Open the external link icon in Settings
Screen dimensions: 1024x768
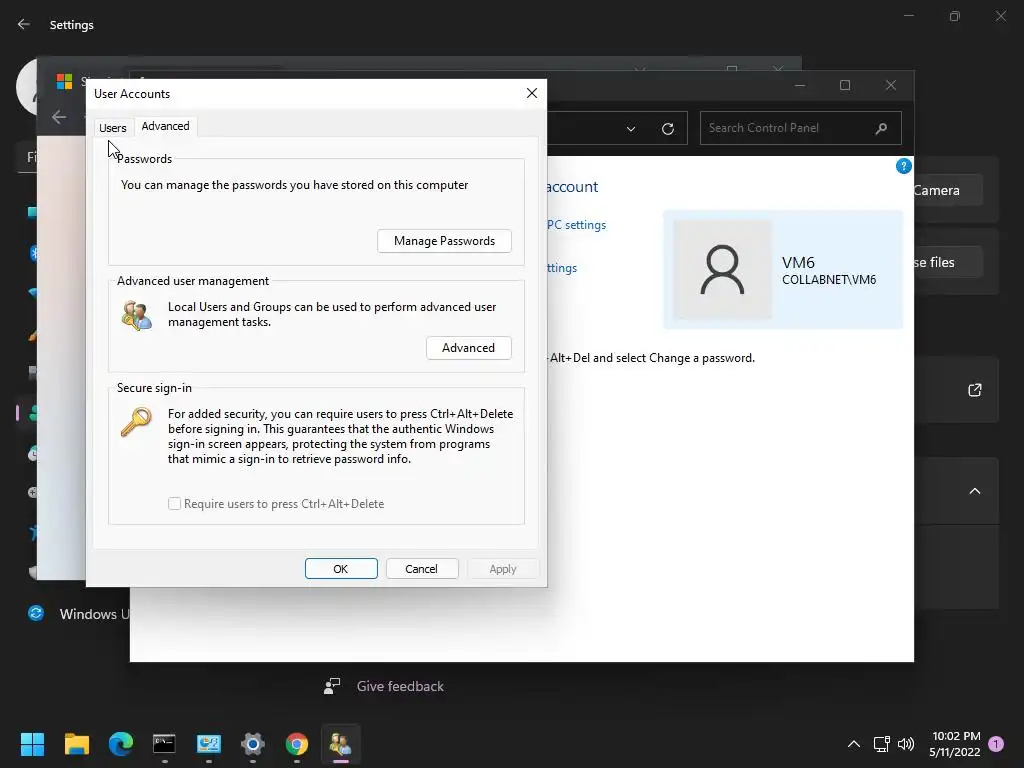click(974, 390)
